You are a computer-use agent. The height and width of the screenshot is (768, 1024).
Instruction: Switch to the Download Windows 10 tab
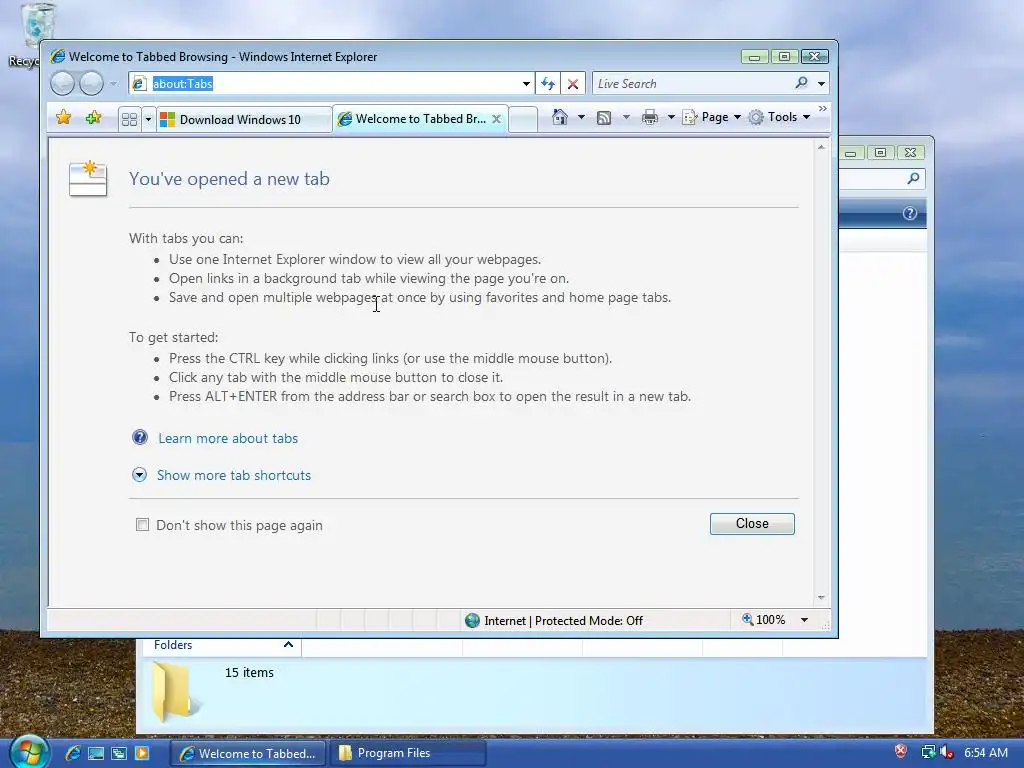click(x=244, y=120)
